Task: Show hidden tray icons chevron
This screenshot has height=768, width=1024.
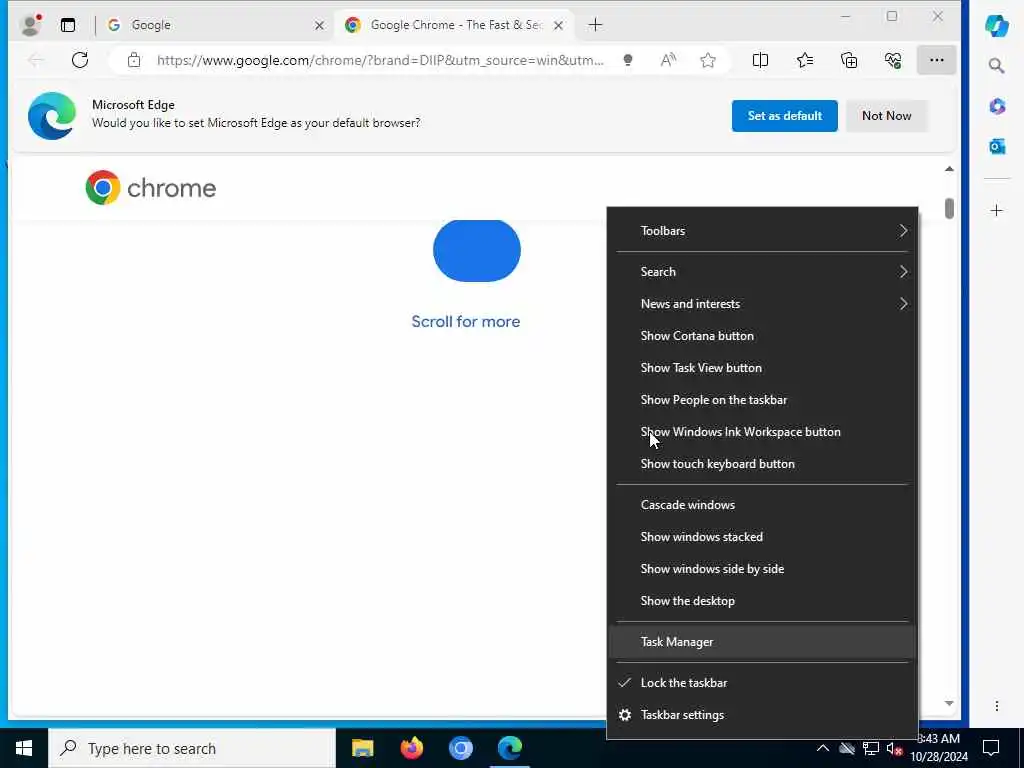Action: (x=823, y=748)
